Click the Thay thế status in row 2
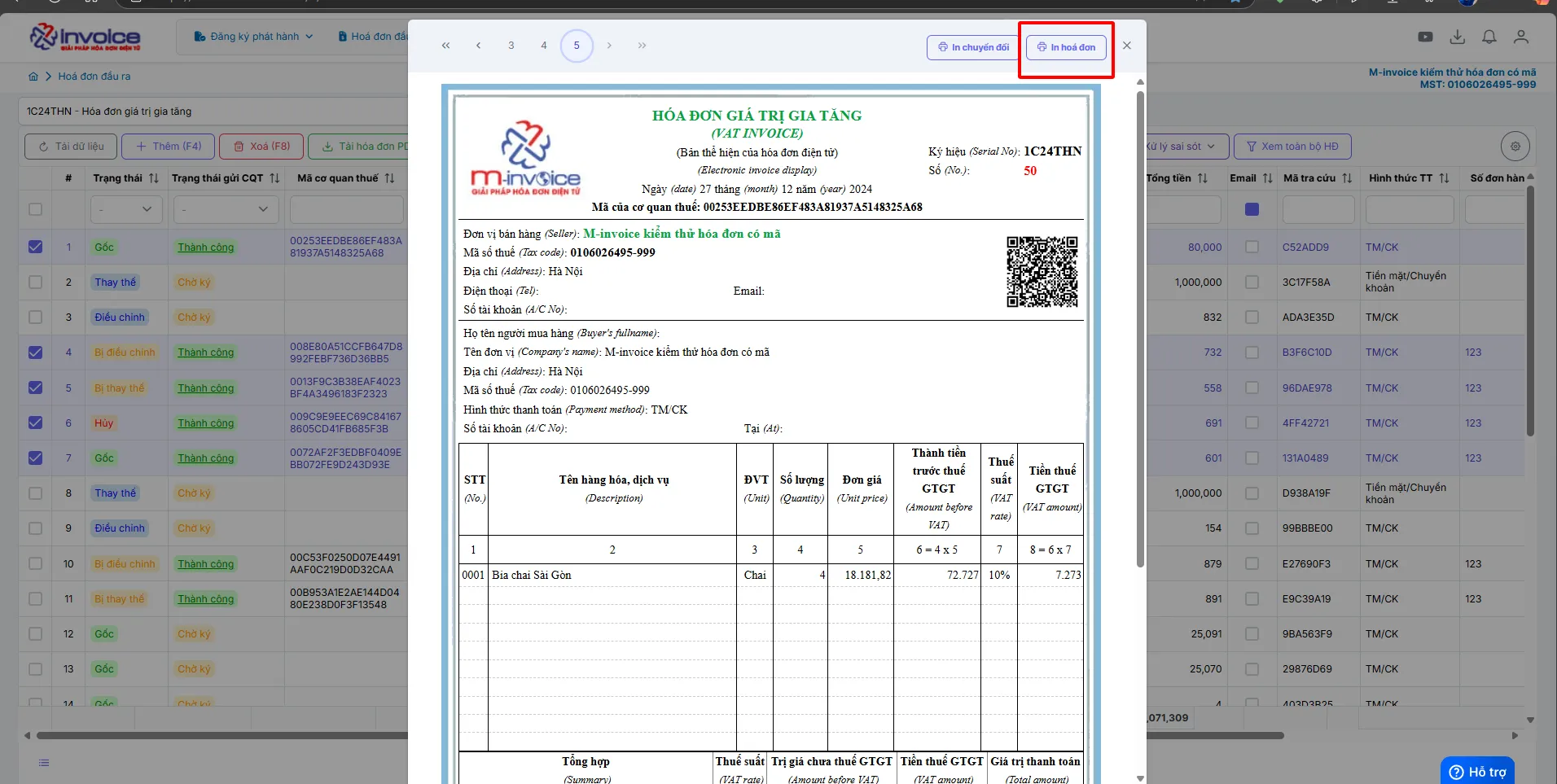This screenshot has width=1557, height=784. pyautogui.click(x=116, y=283)
